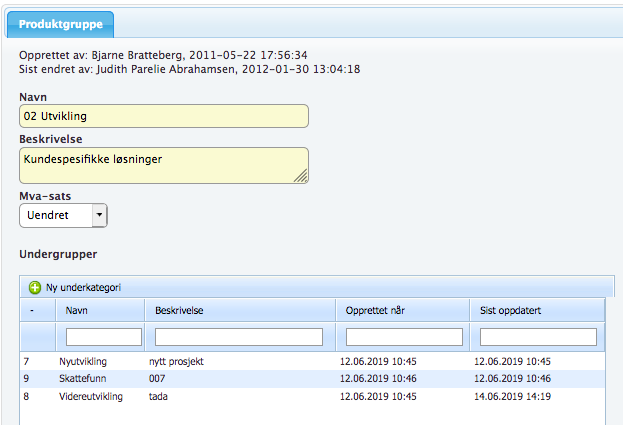The image size is (623, 425).
Task: Click the Ny underkategori button
Action: tap(83, 288)
